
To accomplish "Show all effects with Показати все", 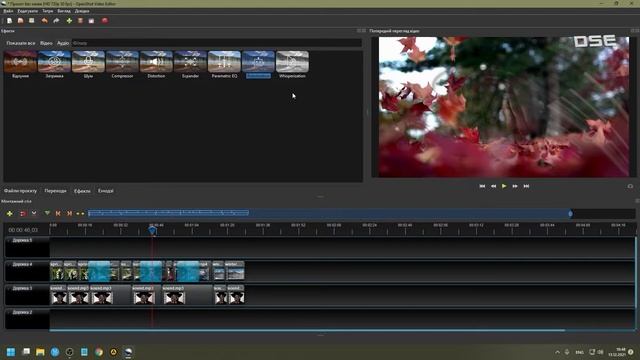I will pos(21,43).
